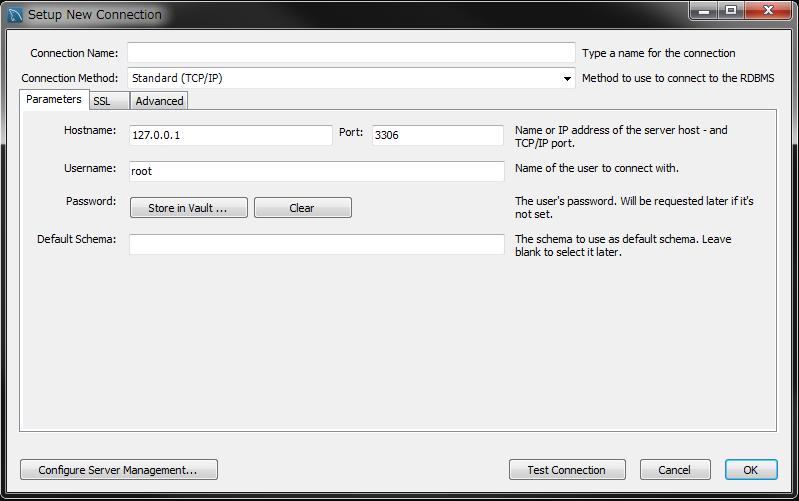Viewport: 799px width, 501px height.
Task: Click the Test Connection button
Action: tap(567, 469)
